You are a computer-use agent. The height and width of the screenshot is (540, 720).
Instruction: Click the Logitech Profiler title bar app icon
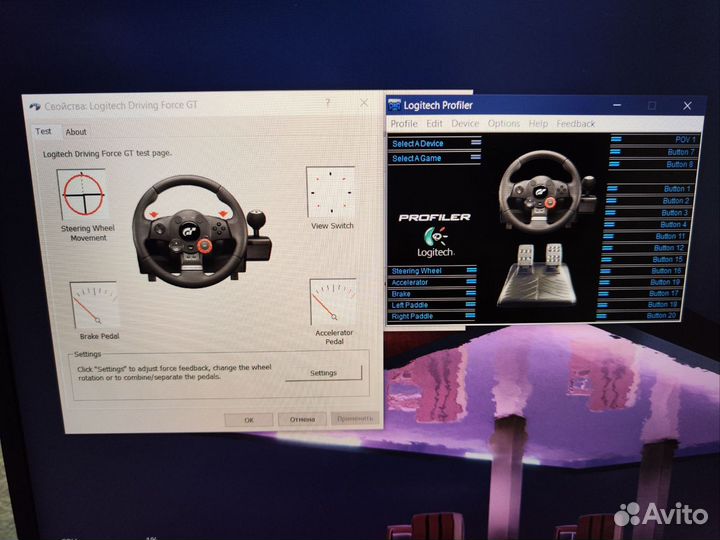[x=394, y=105]
